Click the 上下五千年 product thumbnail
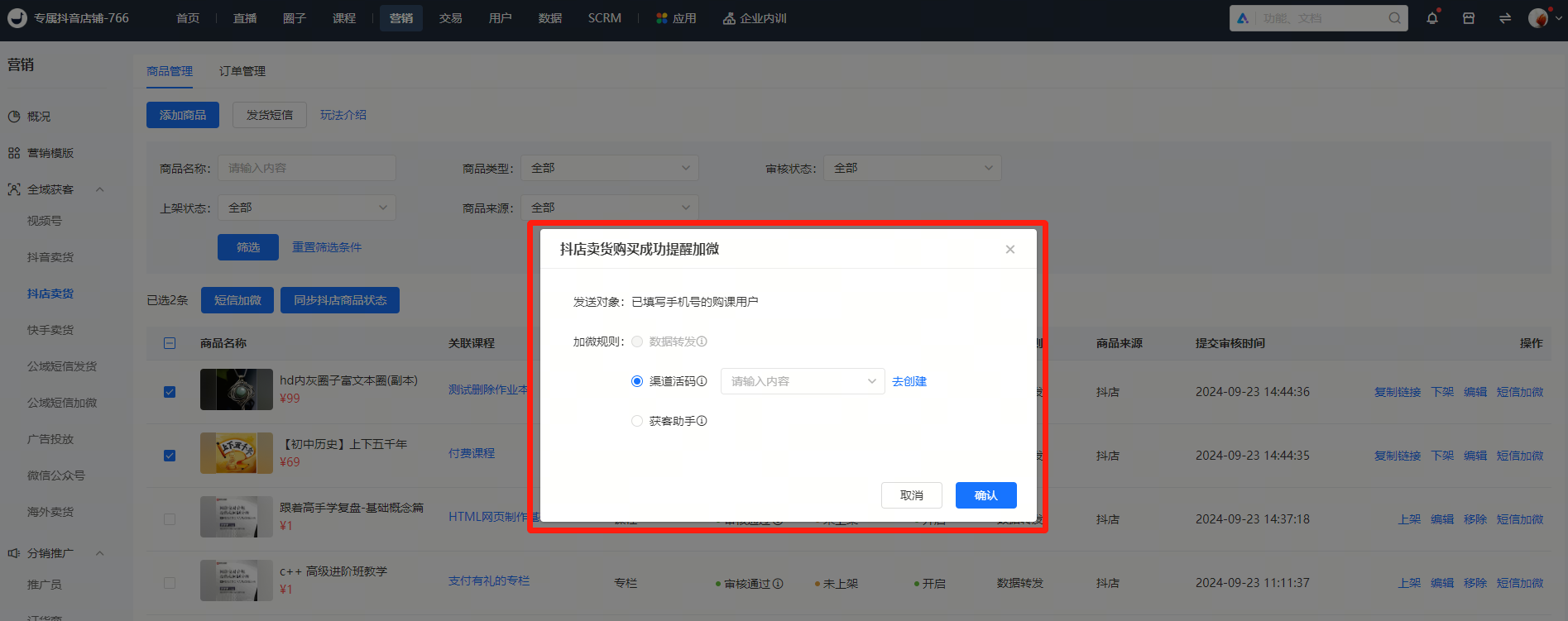This screenshot has height=621, width=1568. (x=237, y=453)
